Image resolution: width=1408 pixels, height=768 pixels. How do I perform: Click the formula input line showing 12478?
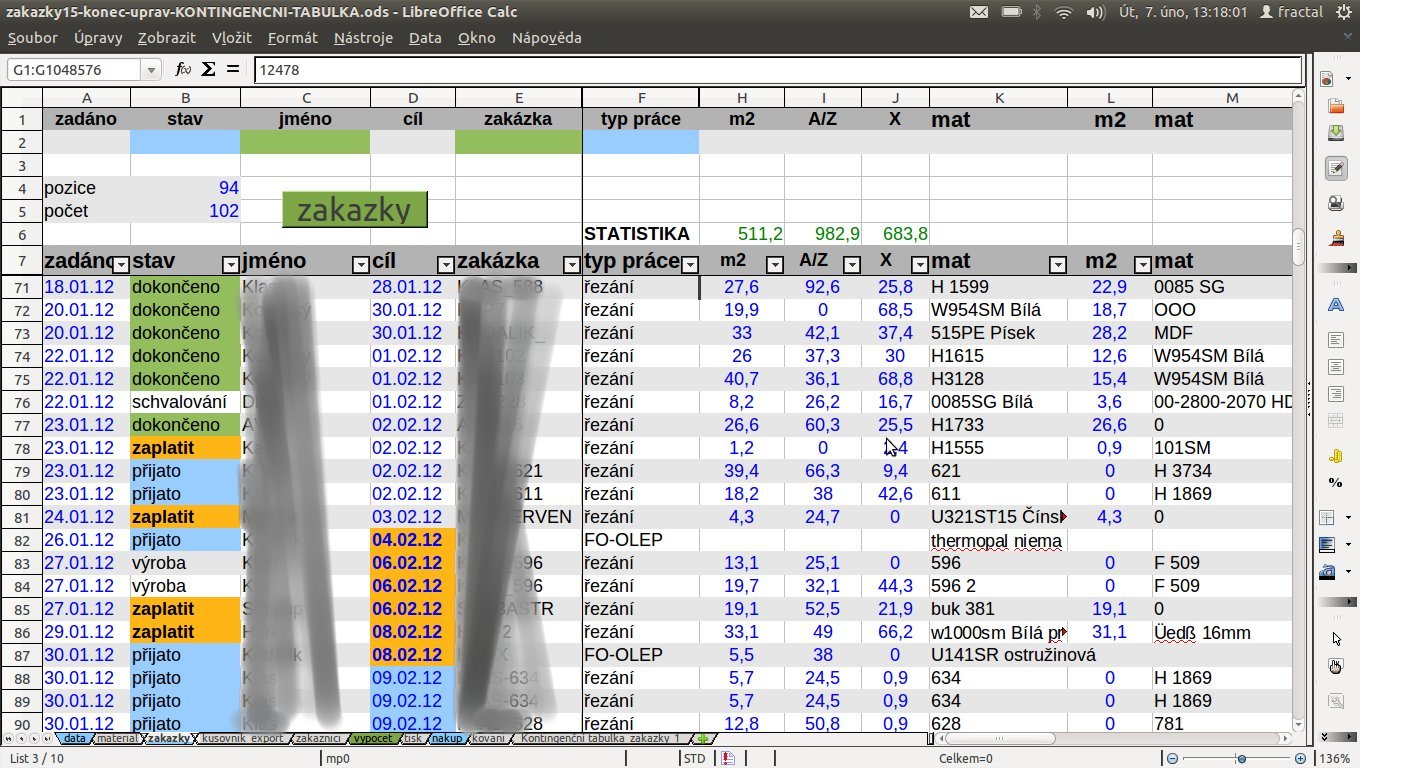click(x=776, y=70)
